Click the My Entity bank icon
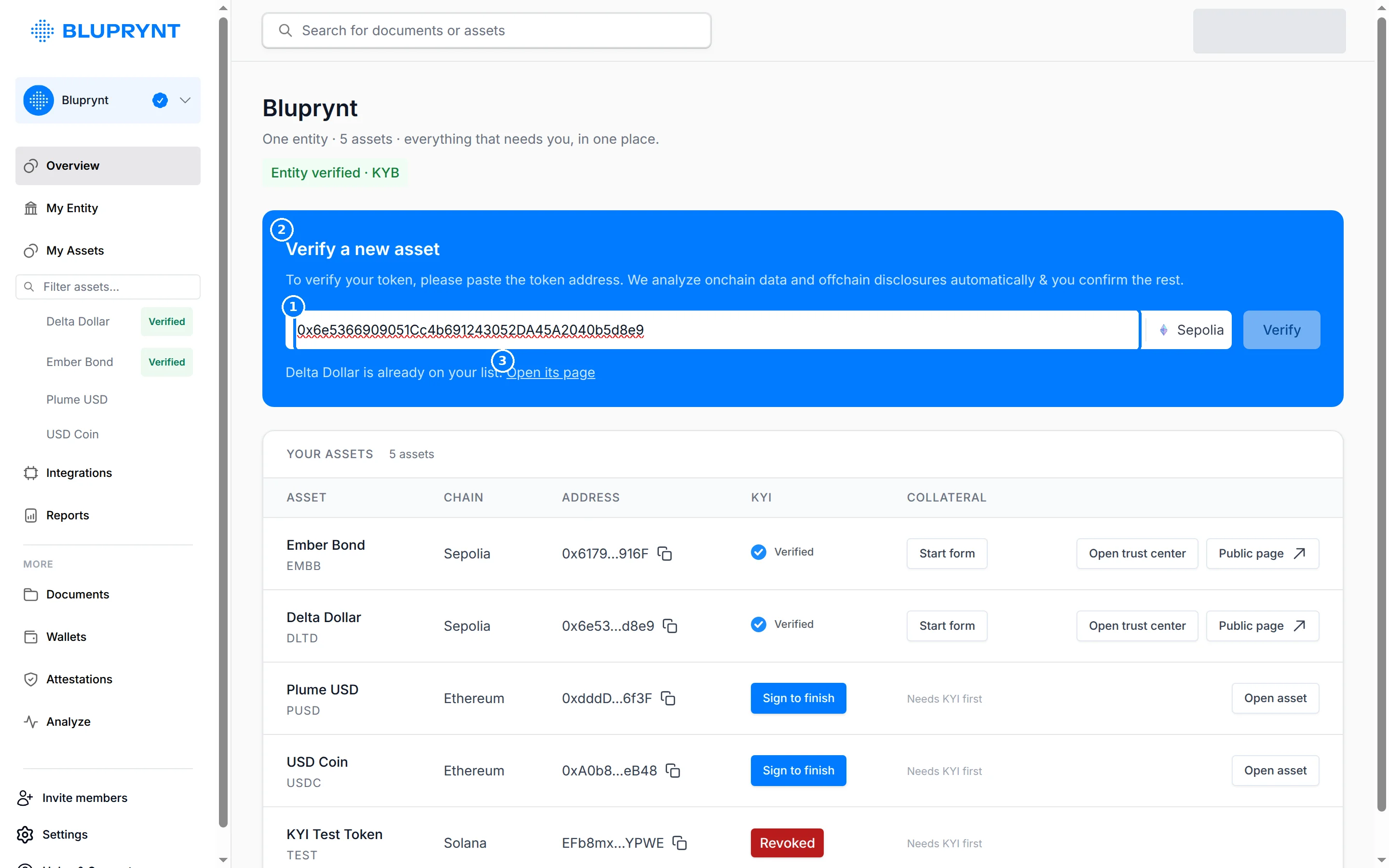 31,208
